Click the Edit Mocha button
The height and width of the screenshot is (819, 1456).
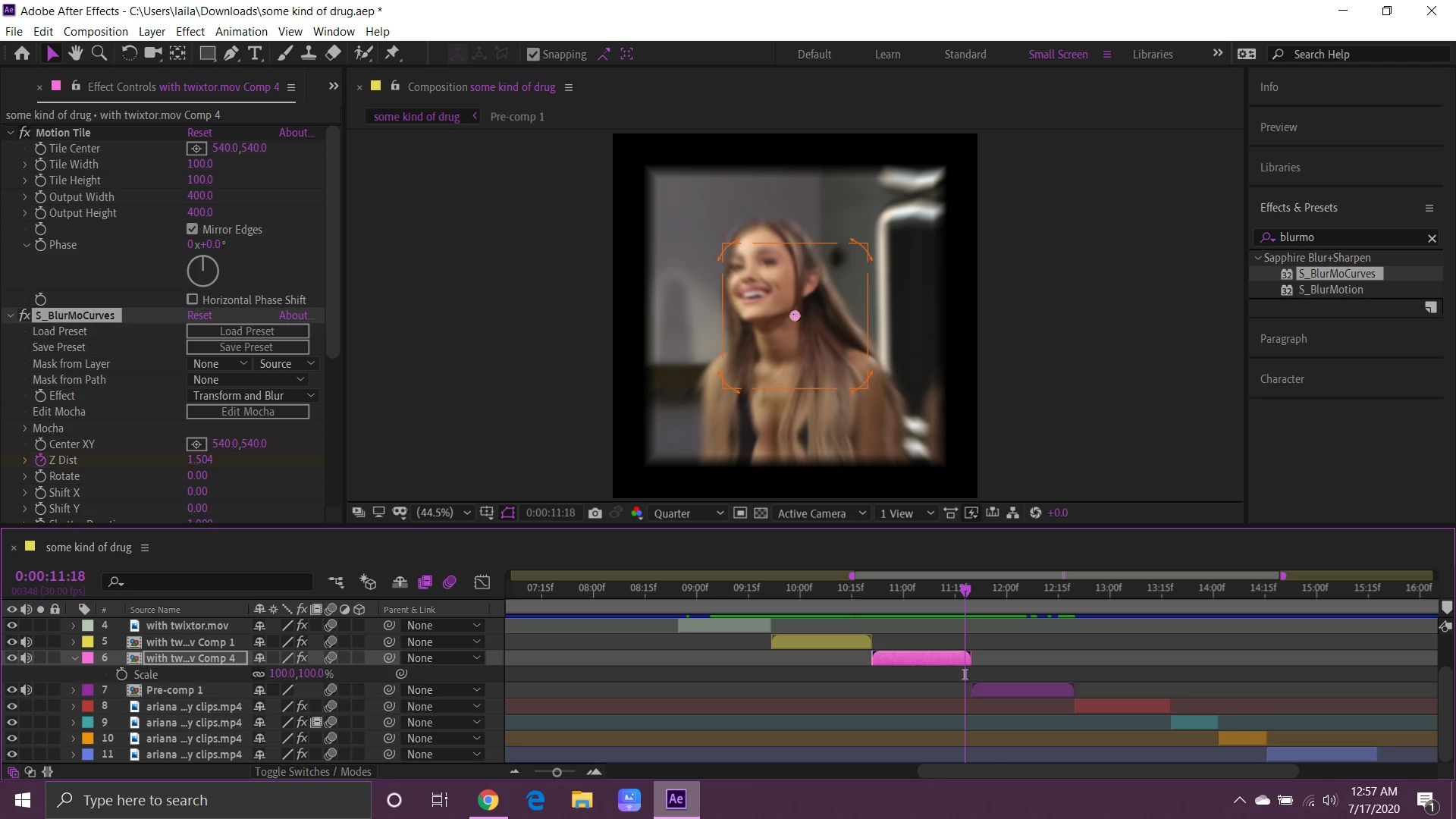tap(248, 412)
